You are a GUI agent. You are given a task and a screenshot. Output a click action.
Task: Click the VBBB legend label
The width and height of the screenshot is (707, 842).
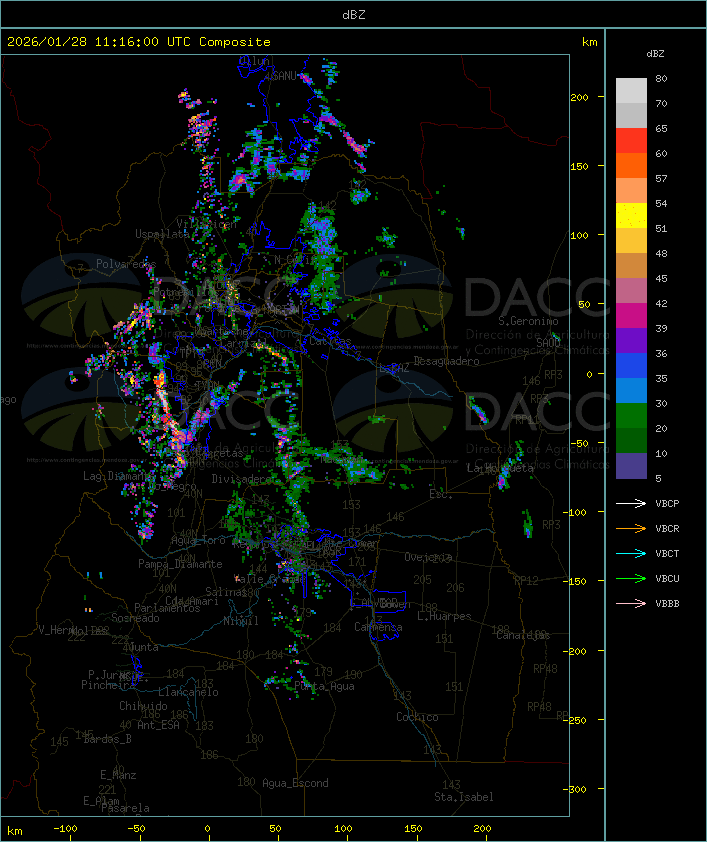coord(667,604)
